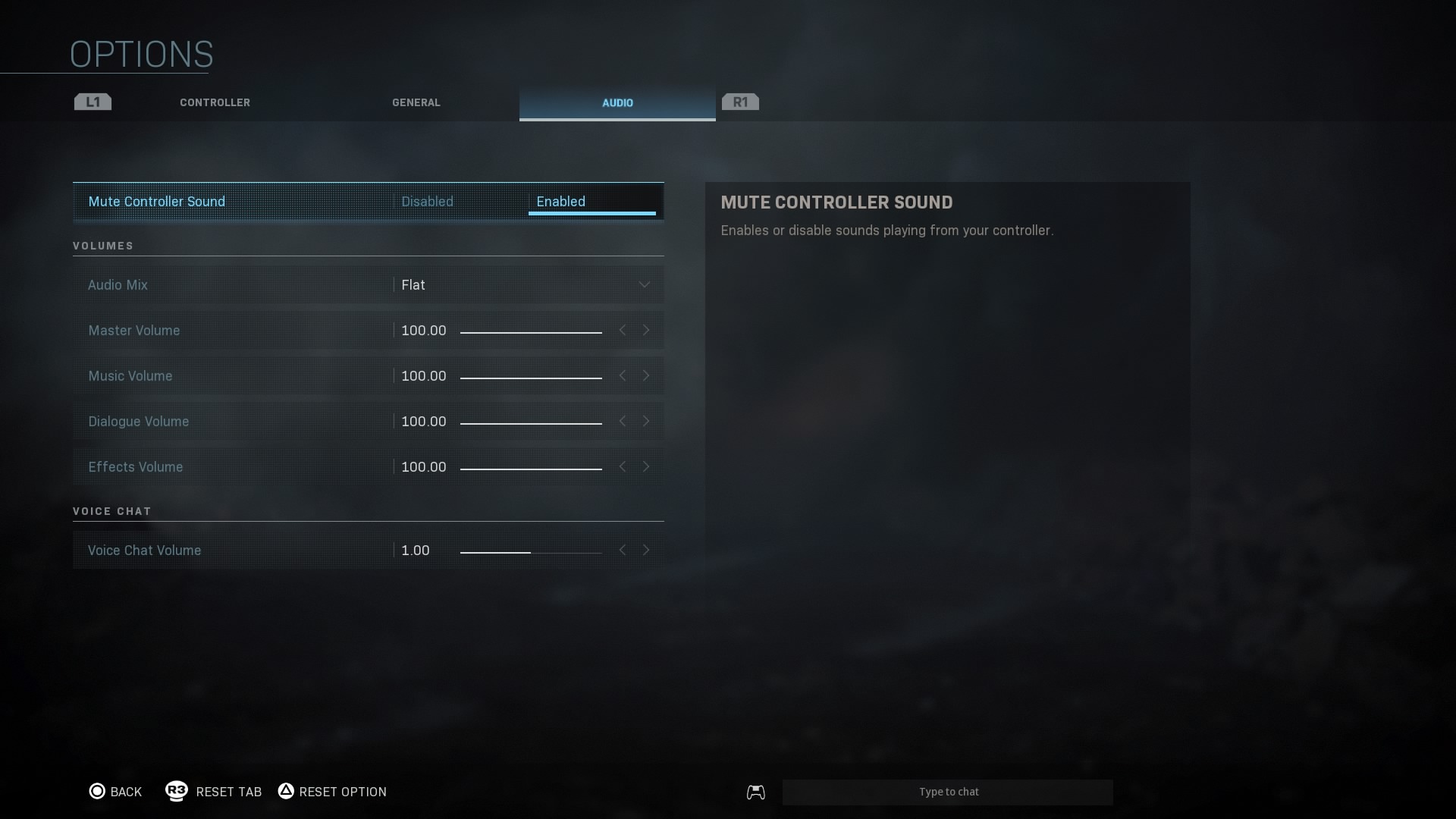This screenshot has height=819, width=1456.
Task: Click the left arrow on Master Volume
Action: pos(623,330)
